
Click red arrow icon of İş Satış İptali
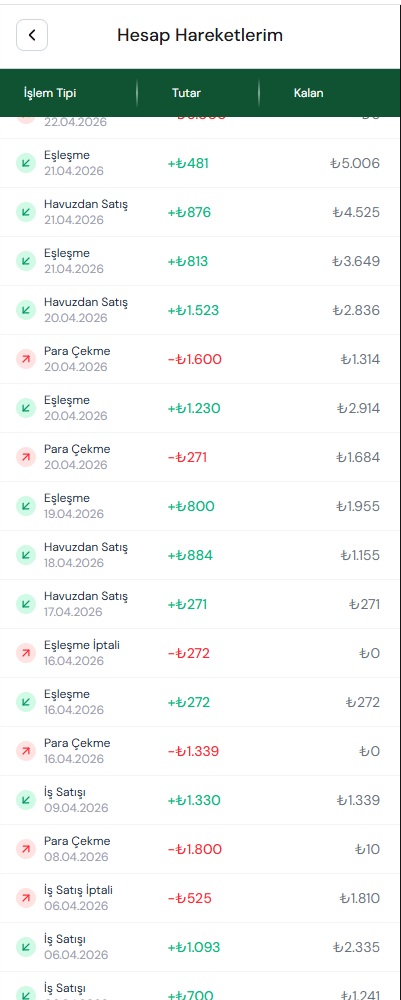(26, 898)
